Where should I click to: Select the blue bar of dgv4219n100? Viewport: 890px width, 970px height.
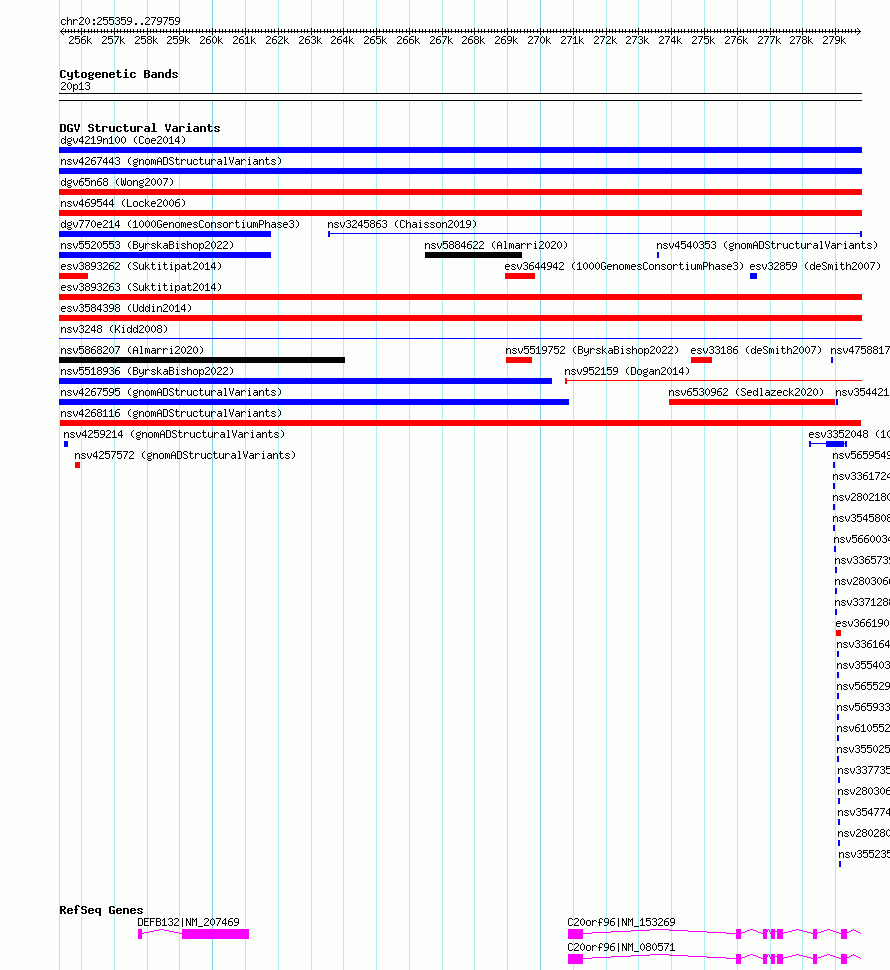pyautogui.click(x=460, y=150)
